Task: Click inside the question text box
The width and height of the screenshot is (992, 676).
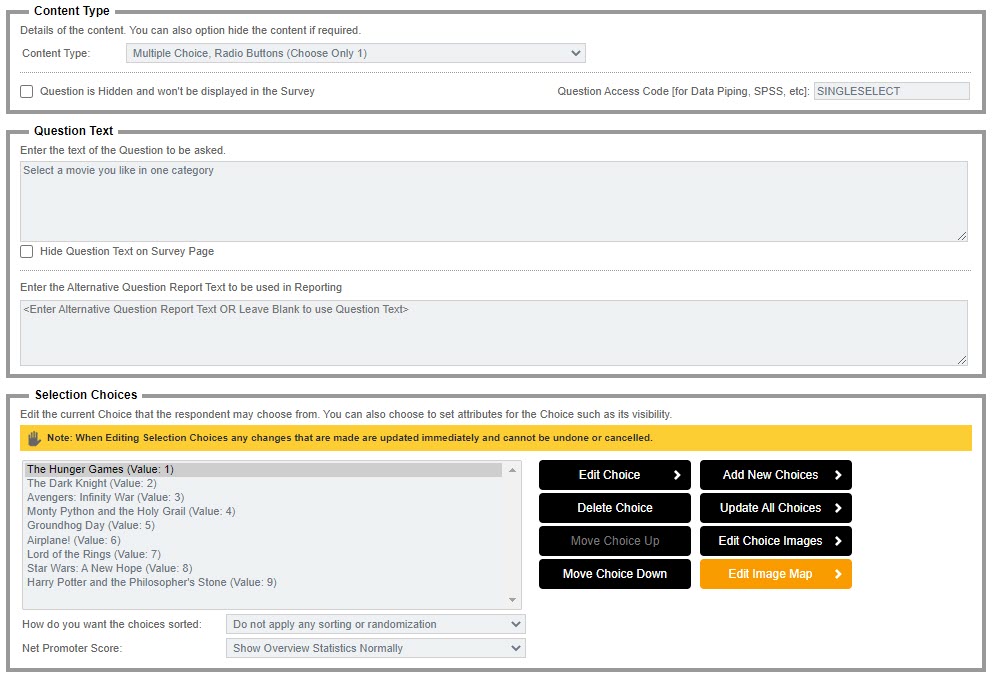Action: click(400, 200)
